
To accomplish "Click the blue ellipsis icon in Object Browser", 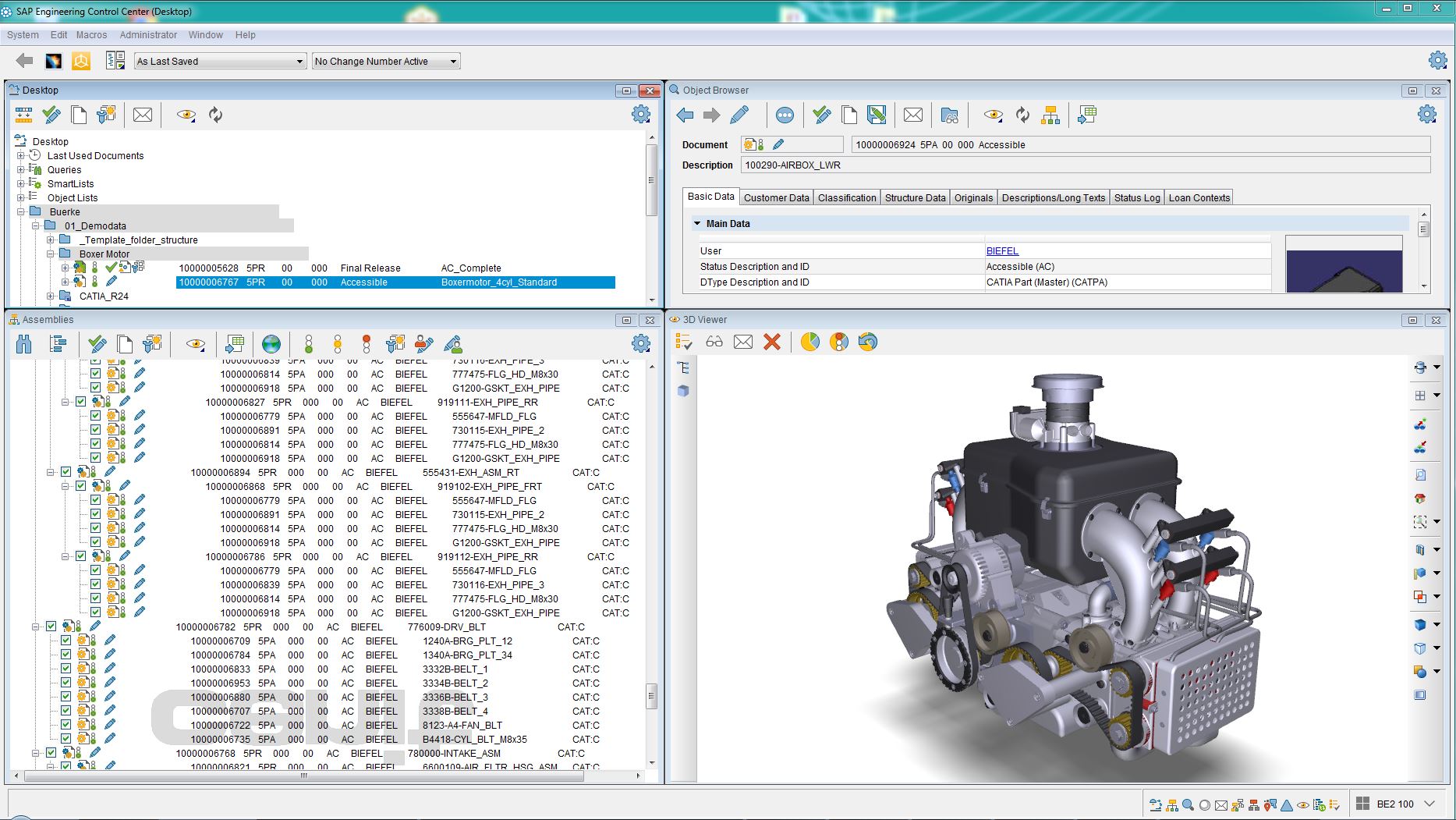I will coord(785,115).
